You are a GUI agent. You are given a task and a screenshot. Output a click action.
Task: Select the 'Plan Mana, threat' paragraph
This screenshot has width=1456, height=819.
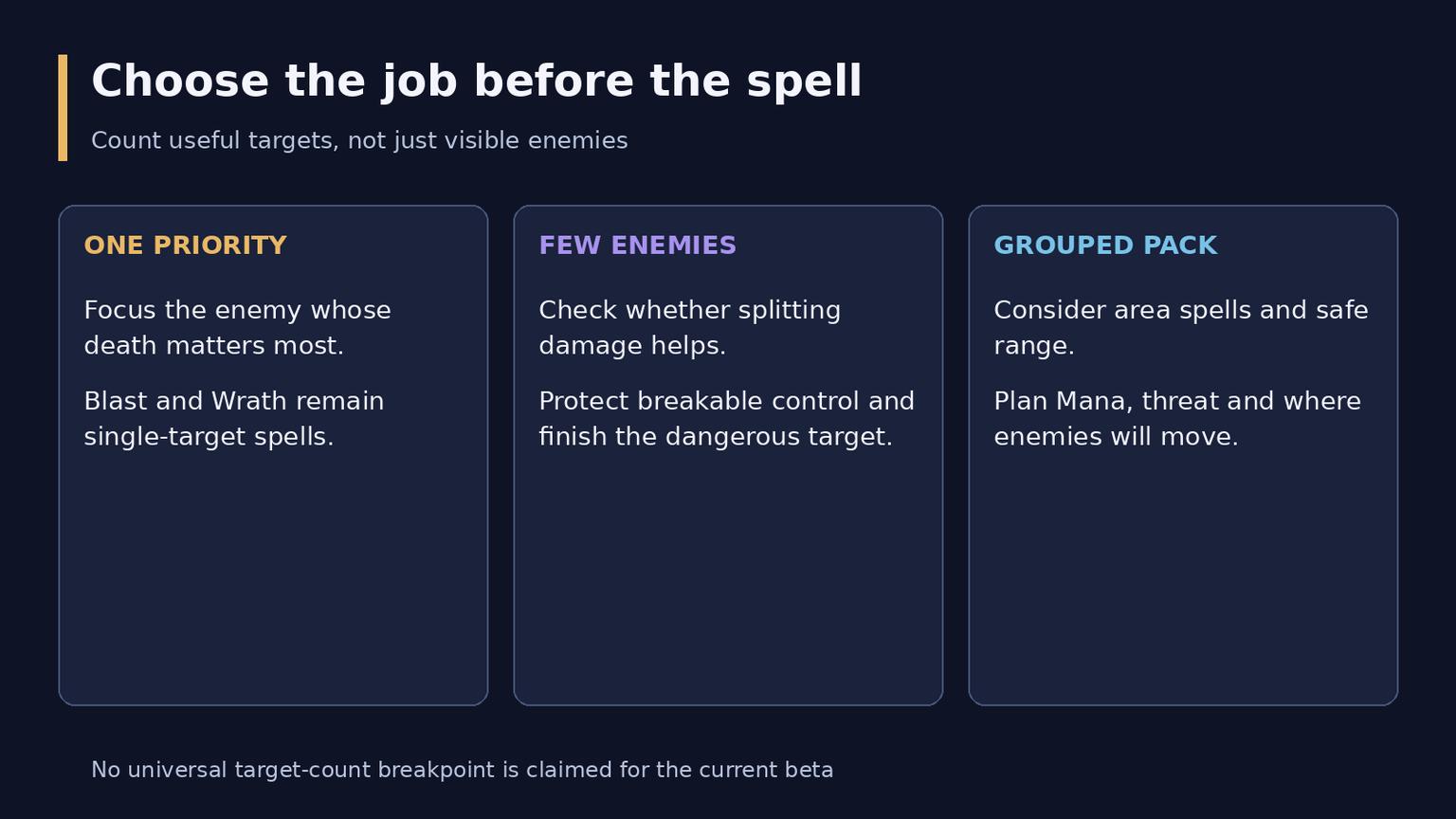(1177, 419)
